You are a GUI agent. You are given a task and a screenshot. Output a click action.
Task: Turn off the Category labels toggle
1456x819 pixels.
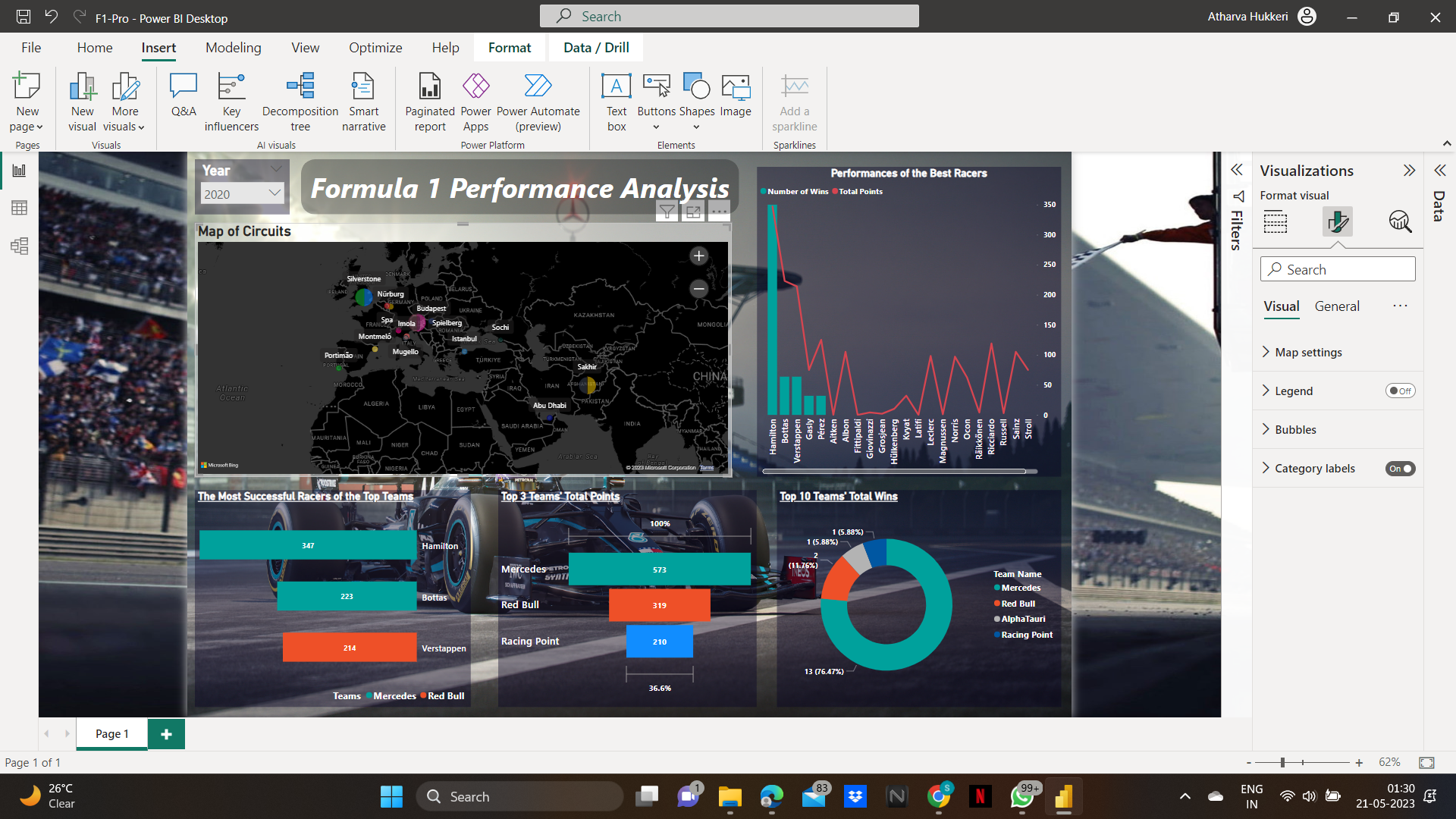coord(1400,469)
